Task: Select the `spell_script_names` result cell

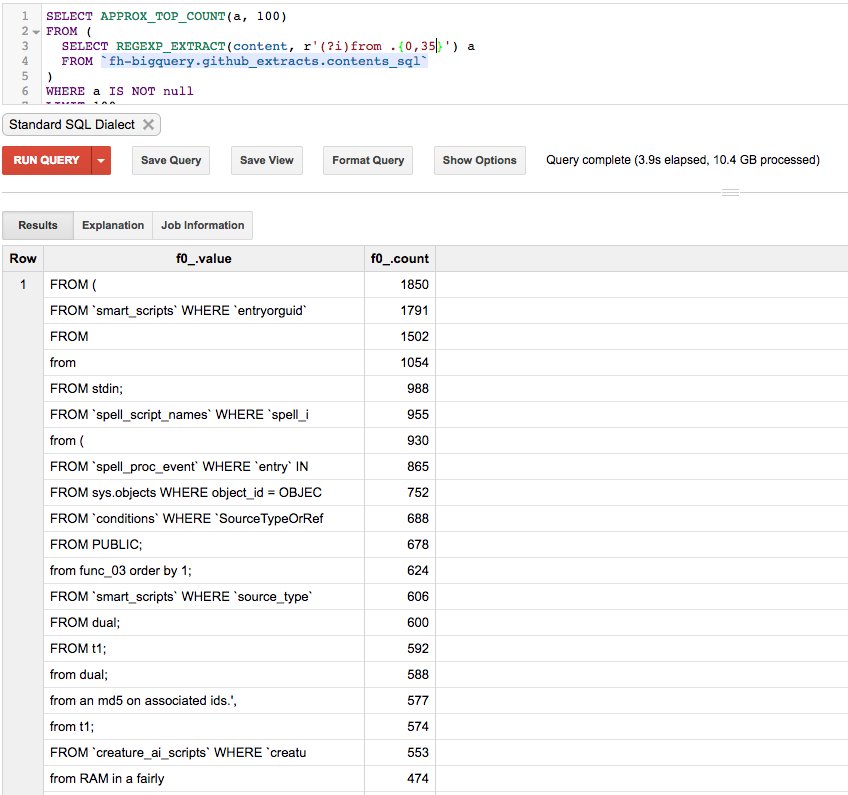Action: (x=204, y=414)
